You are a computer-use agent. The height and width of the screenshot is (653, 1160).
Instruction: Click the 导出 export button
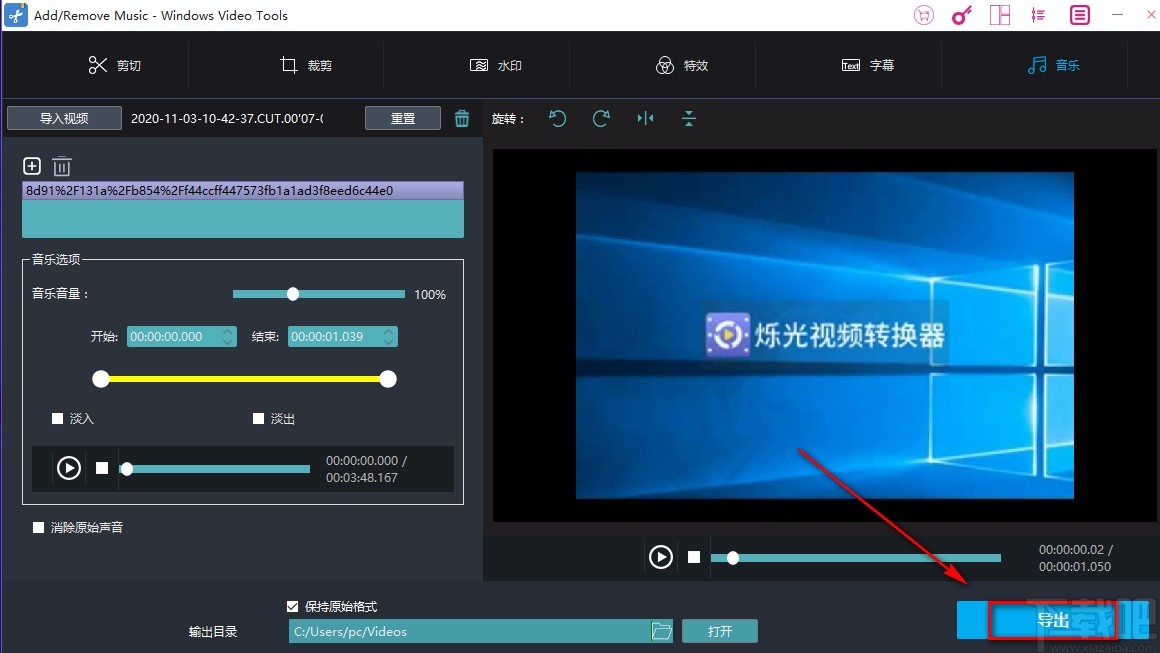[1052, 620]
